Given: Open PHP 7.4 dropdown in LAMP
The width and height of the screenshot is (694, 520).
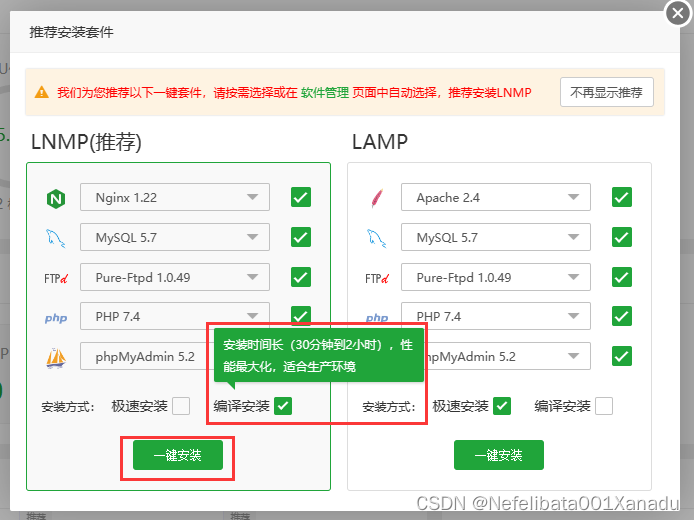Looking at the screenshot, I should tap(496, 316).
